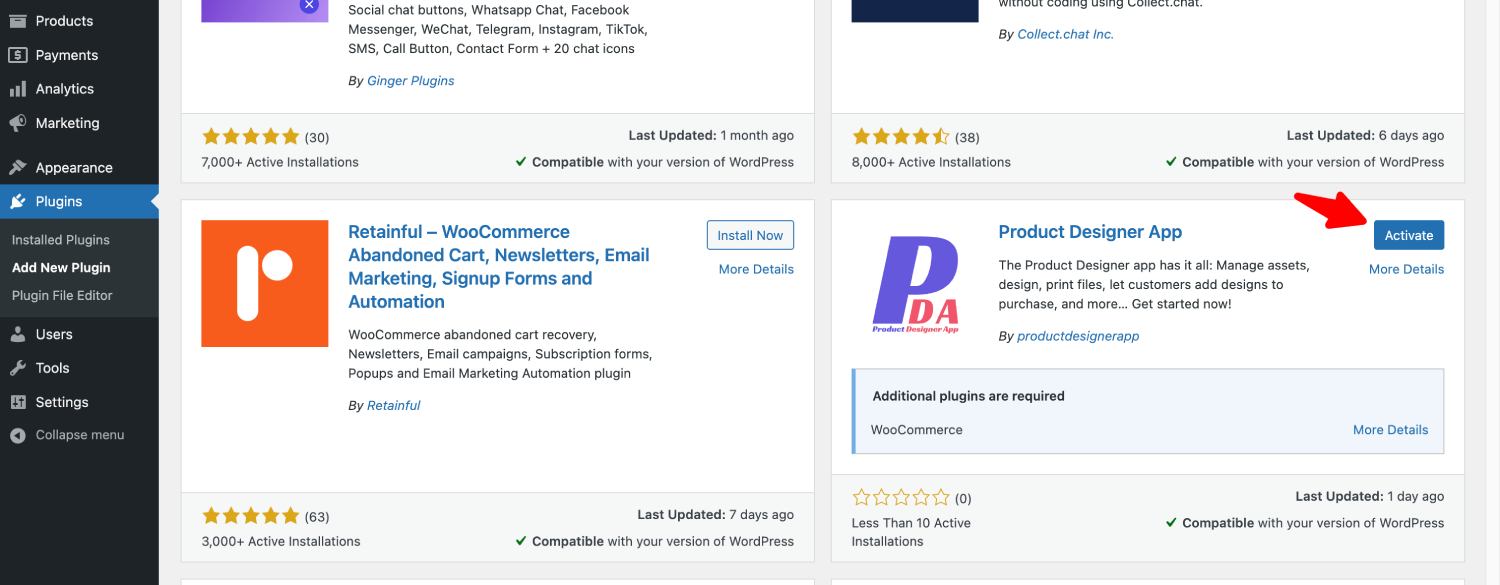The height and width of the screenshot is (585, 1500).
Task: Click the Retainful orange logo thumbnail
Action: point(265,284)
